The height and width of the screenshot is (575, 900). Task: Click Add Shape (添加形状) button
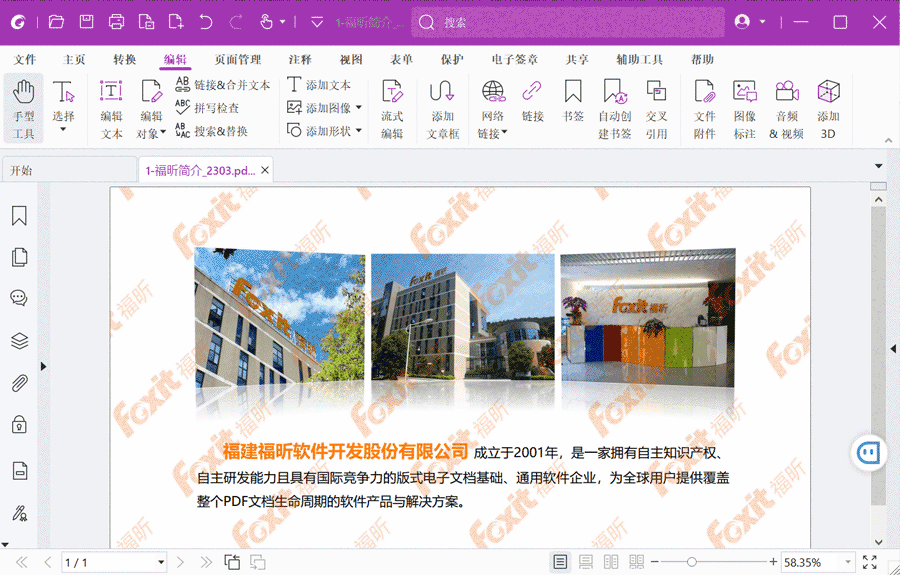[319, 131]
